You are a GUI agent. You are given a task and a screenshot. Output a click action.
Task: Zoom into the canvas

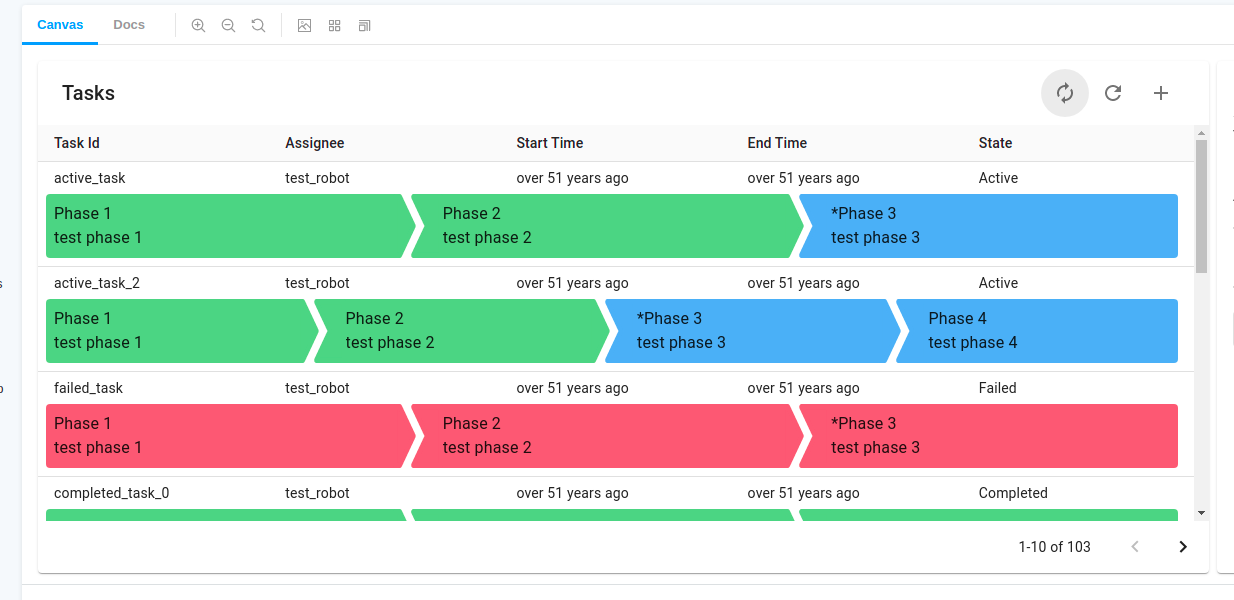point(198,25)
